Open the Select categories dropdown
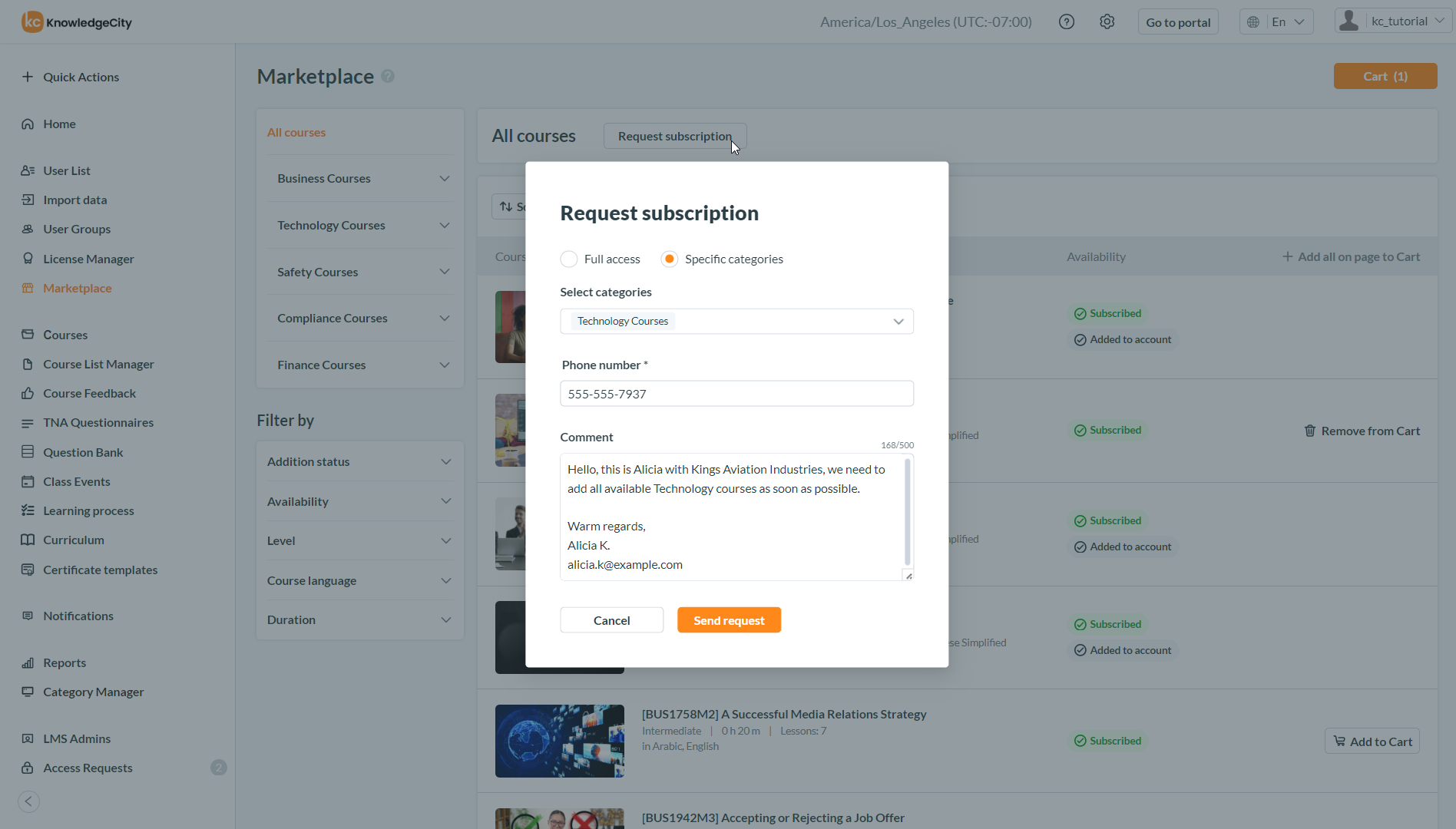 [898, 322]
